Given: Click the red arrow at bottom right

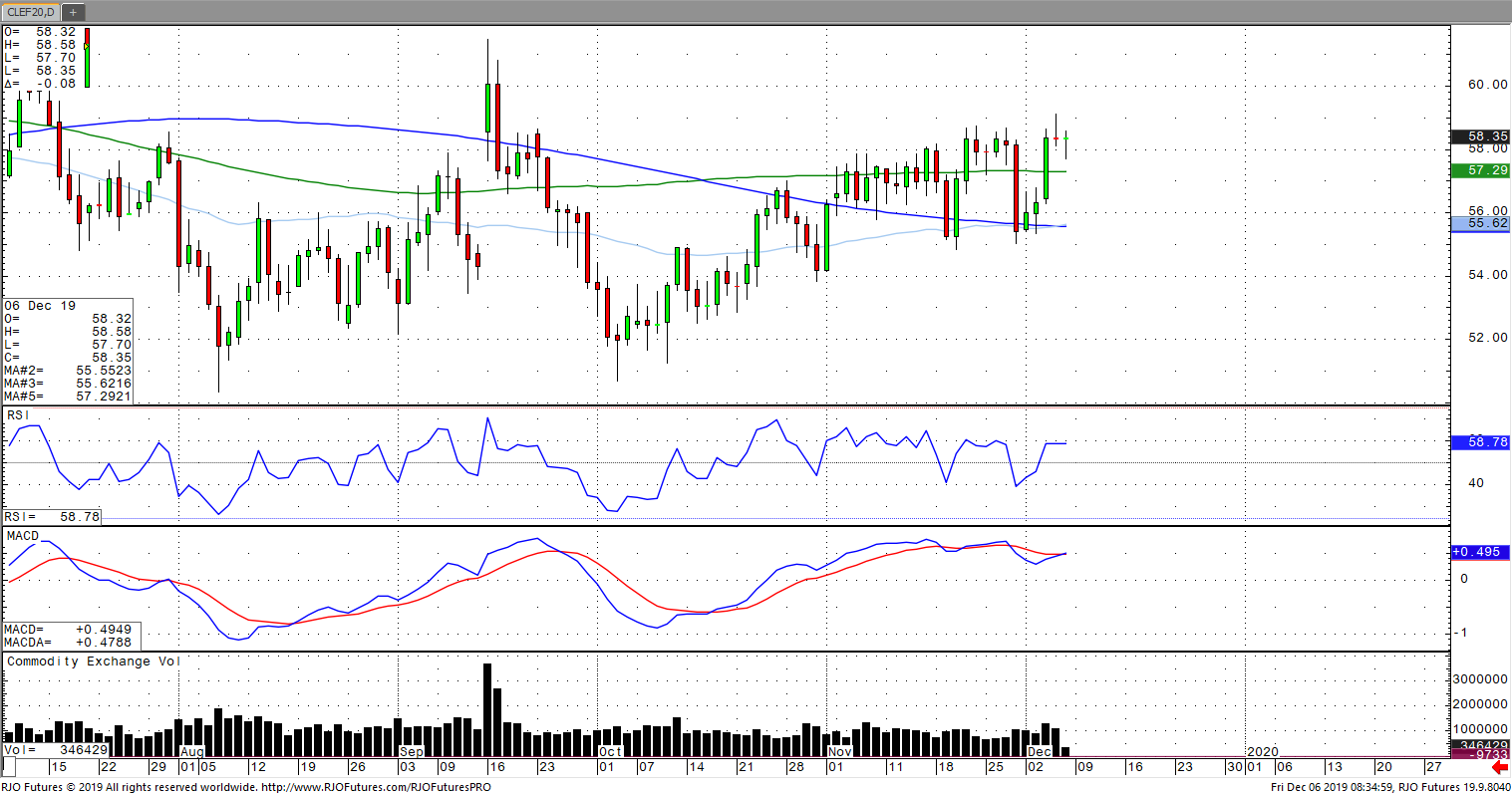Looking at the screenshot, I should click(x=1499, y=768).
